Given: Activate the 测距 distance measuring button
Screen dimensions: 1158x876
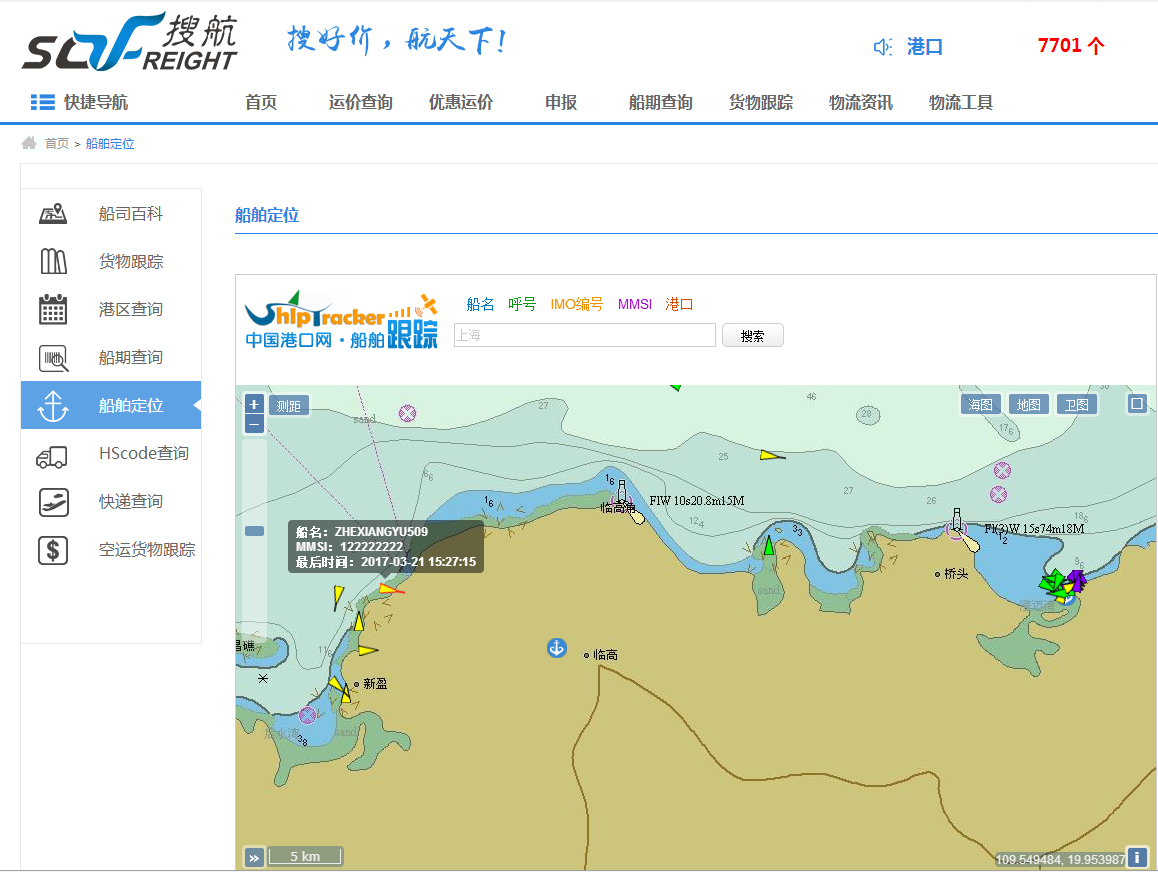Looking at the screenshot, I should [x=288, y=405].
